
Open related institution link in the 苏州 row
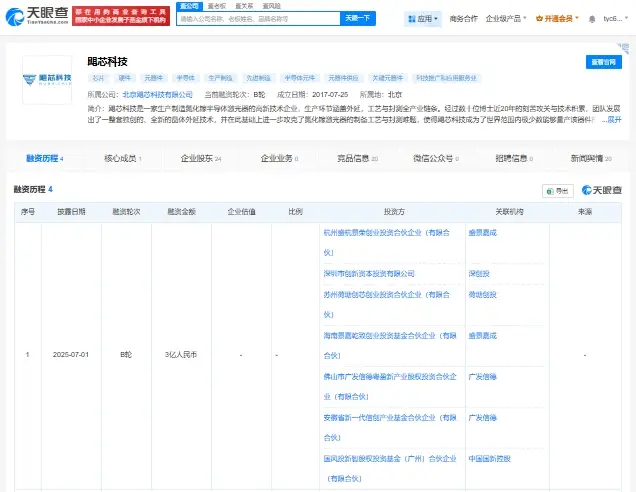click(x=483, y=295)
